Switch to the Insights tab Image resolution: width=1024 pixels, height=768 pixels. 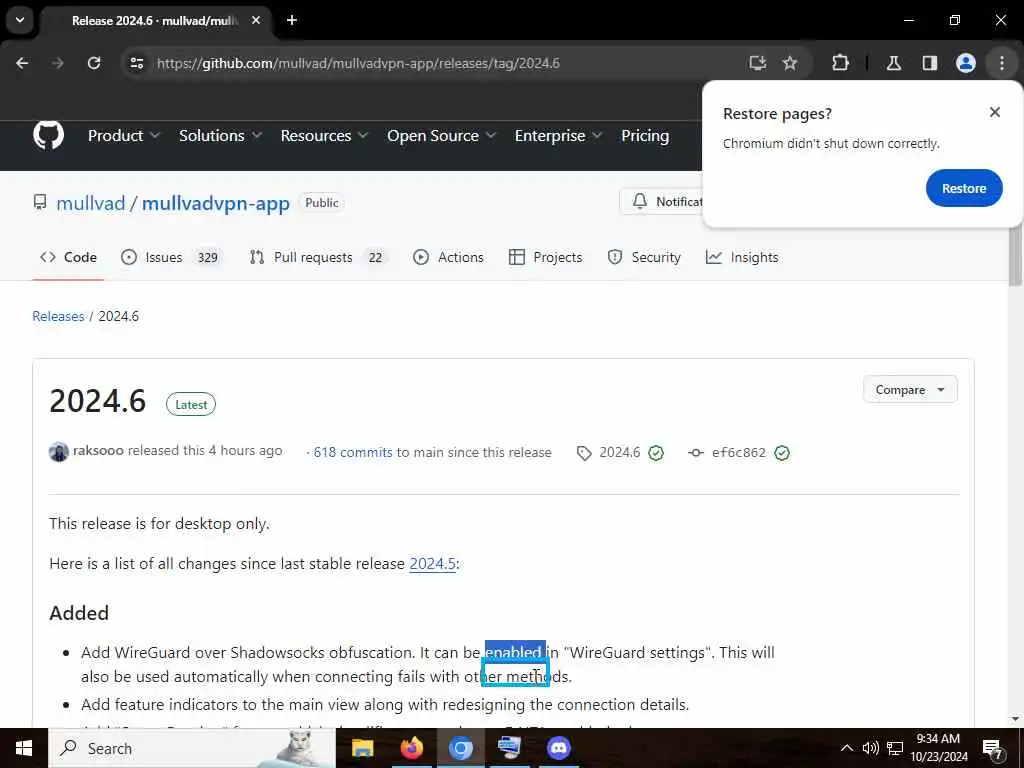[743, 257]
